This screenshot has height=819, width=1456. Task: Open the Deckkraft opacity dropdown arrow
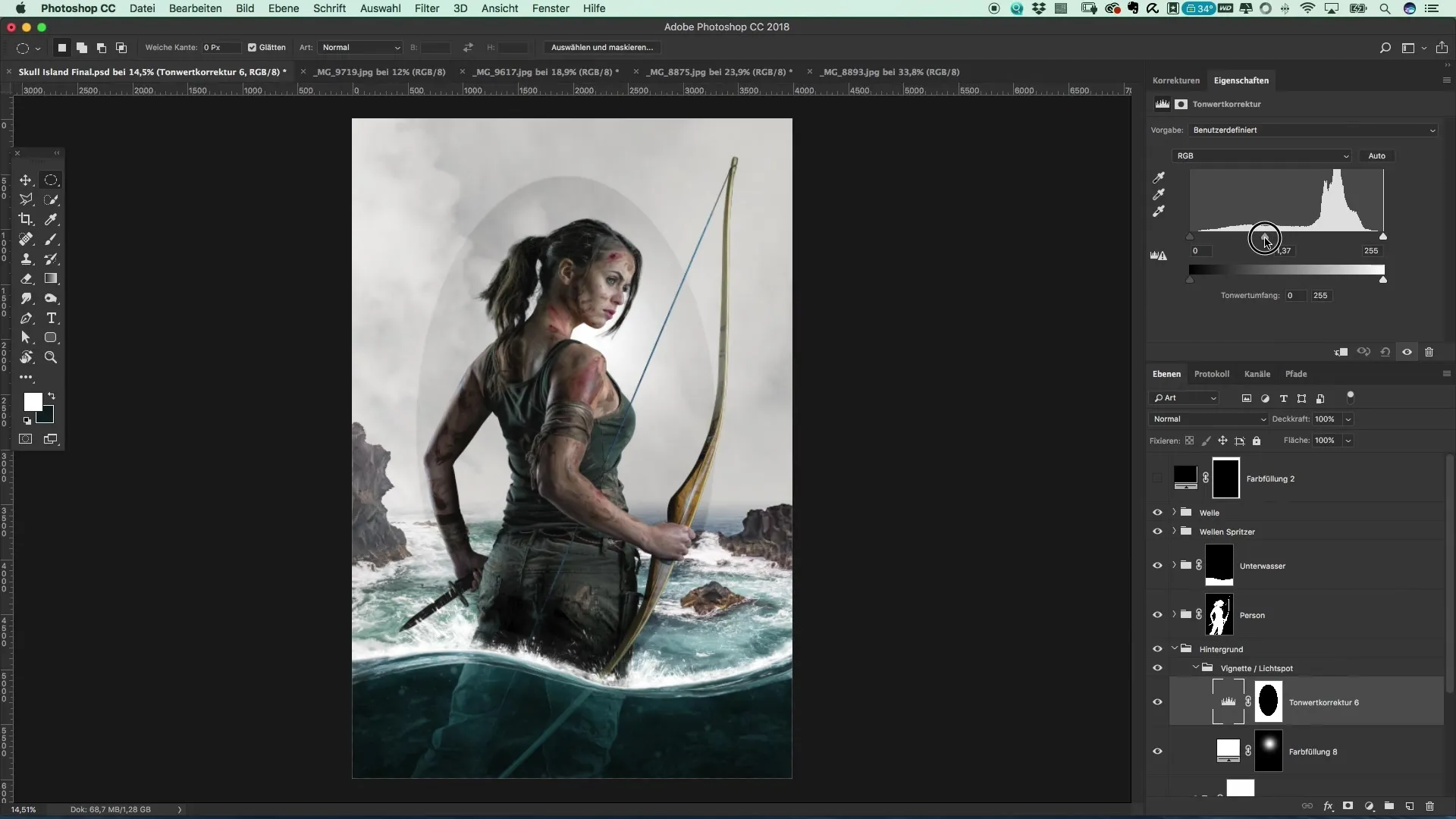click(x=1348, y=419)
